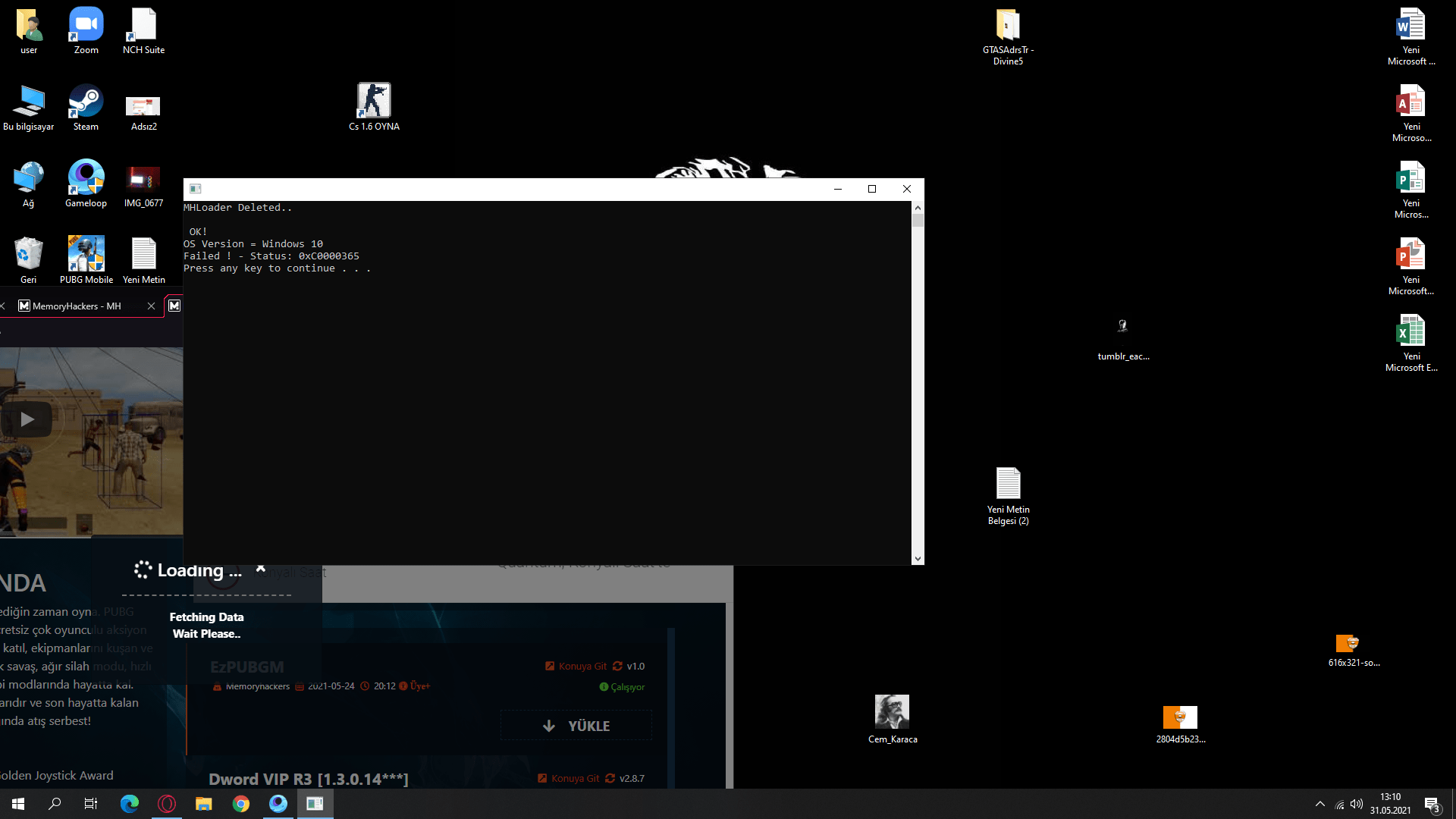The image size is (1456, 819).
Task: Open the Cem_Karaca picture
Action: [893, 719]
